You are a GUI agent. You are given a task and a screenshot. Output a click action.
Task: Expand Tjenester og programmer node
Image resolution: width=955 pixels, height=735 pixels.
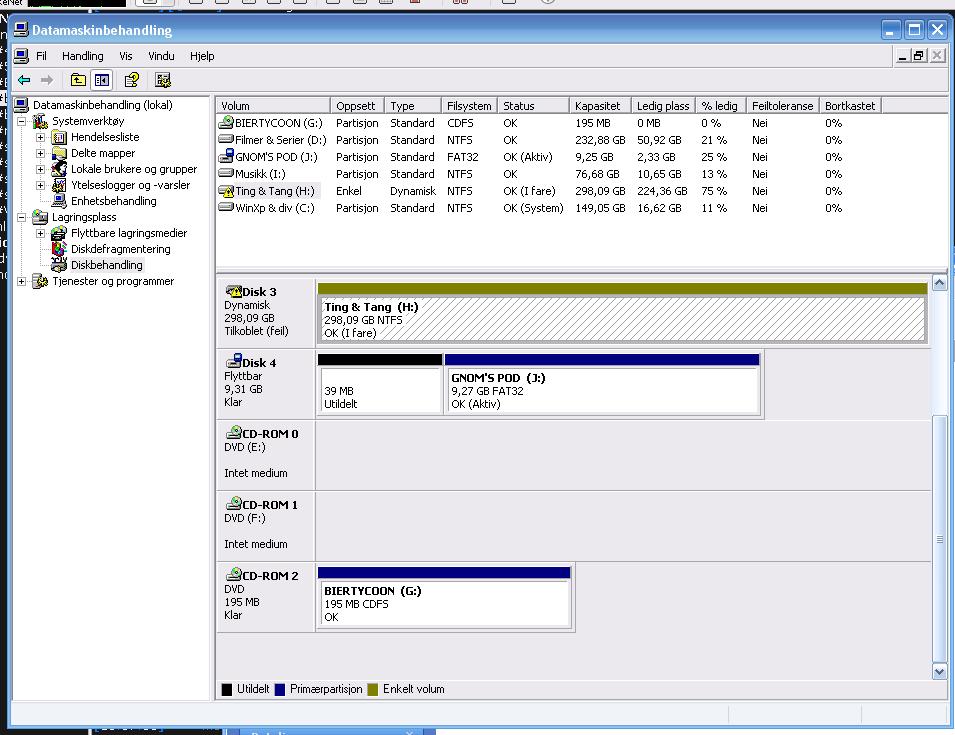pyautogui.click(x=21, y=281)
